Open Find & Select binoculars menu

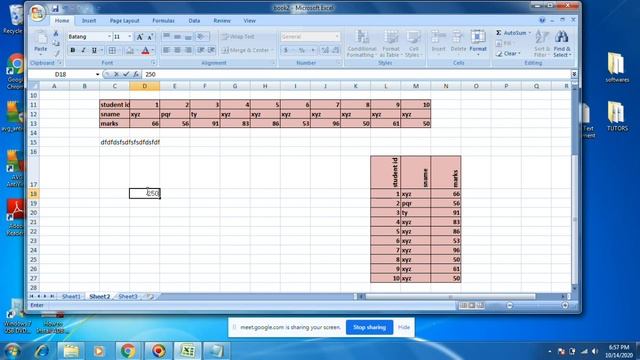[x=562, y=43]
